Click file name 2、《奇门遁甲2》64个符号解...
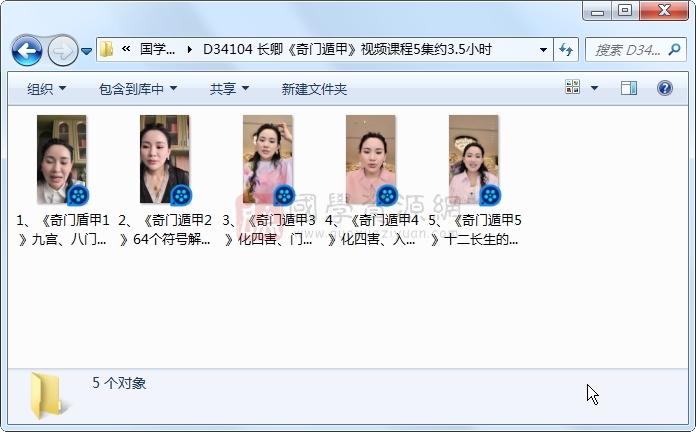The height and width of the screenshot is (432, 696). (x=165, y=230)
